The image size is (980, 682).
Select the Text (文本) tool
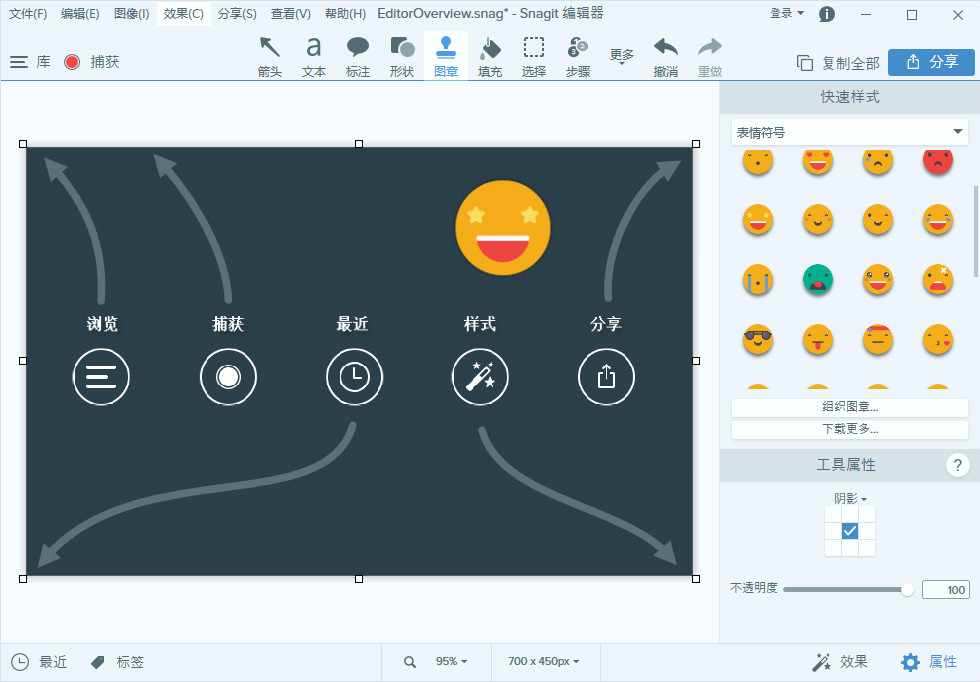(x=314, y=56)
